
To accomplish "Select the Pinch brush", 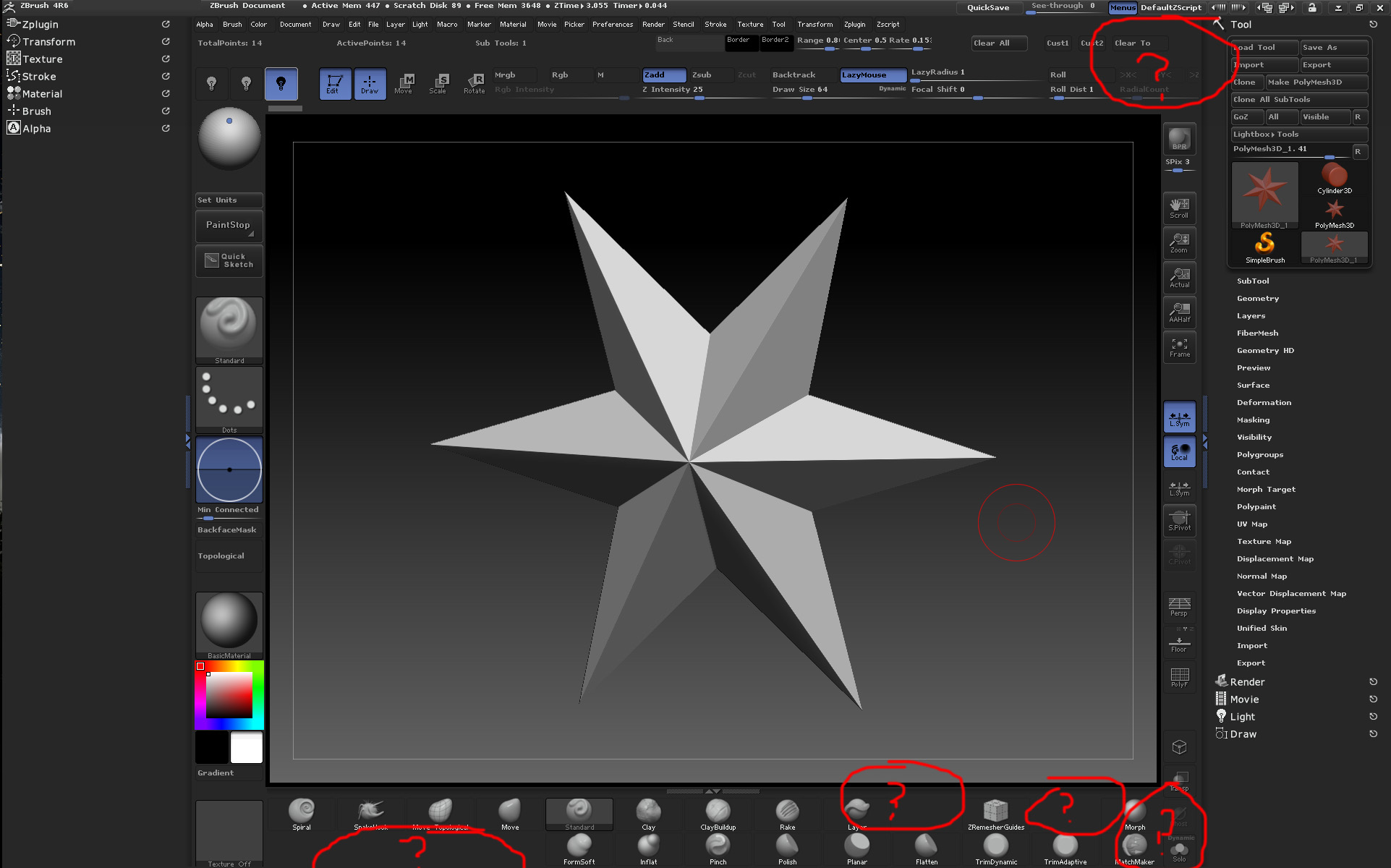I will [x=718, y=849].
